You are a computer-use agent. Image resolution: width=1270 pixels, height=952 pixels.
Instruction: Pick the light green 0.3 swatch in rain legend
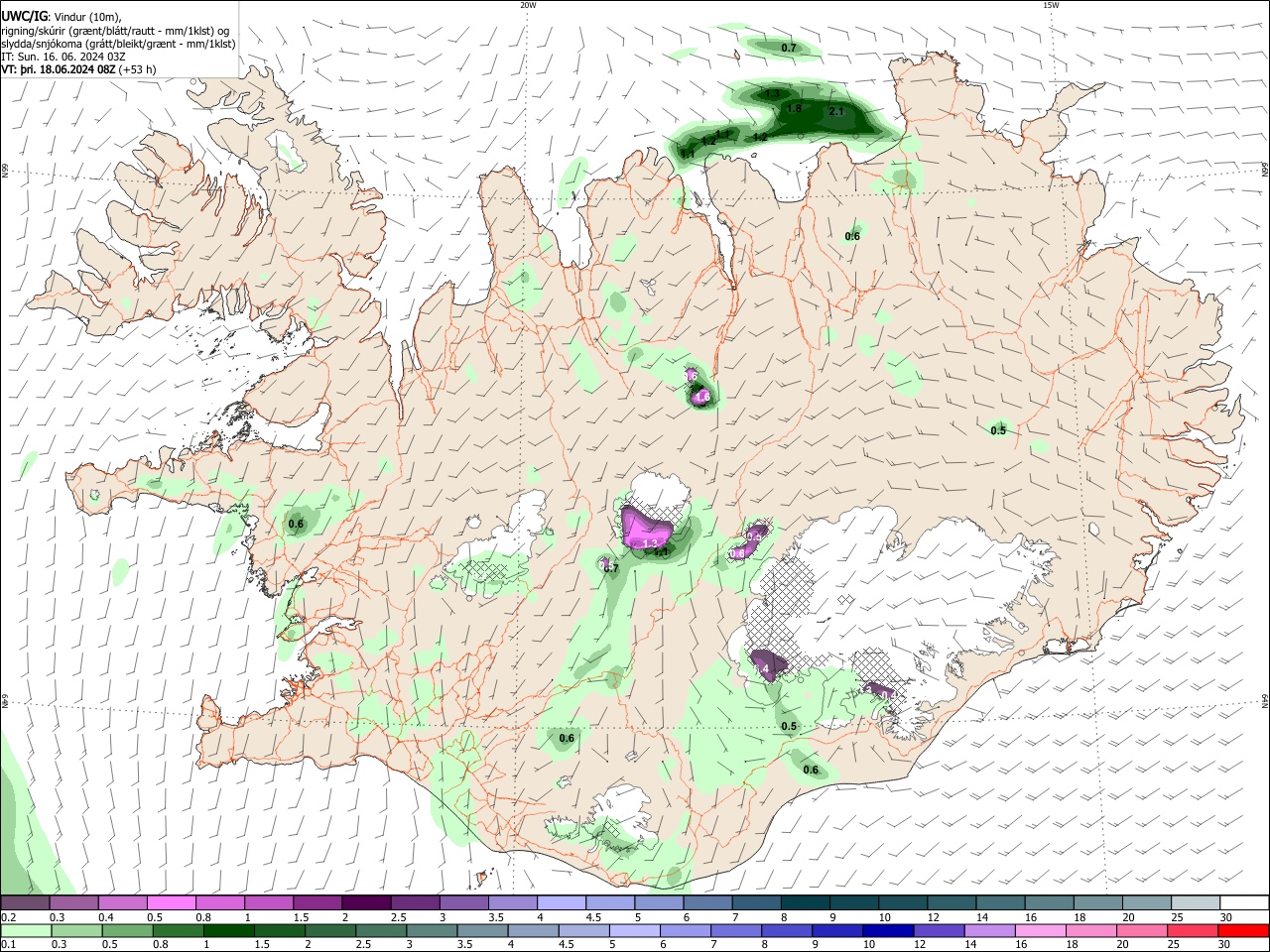76,931
